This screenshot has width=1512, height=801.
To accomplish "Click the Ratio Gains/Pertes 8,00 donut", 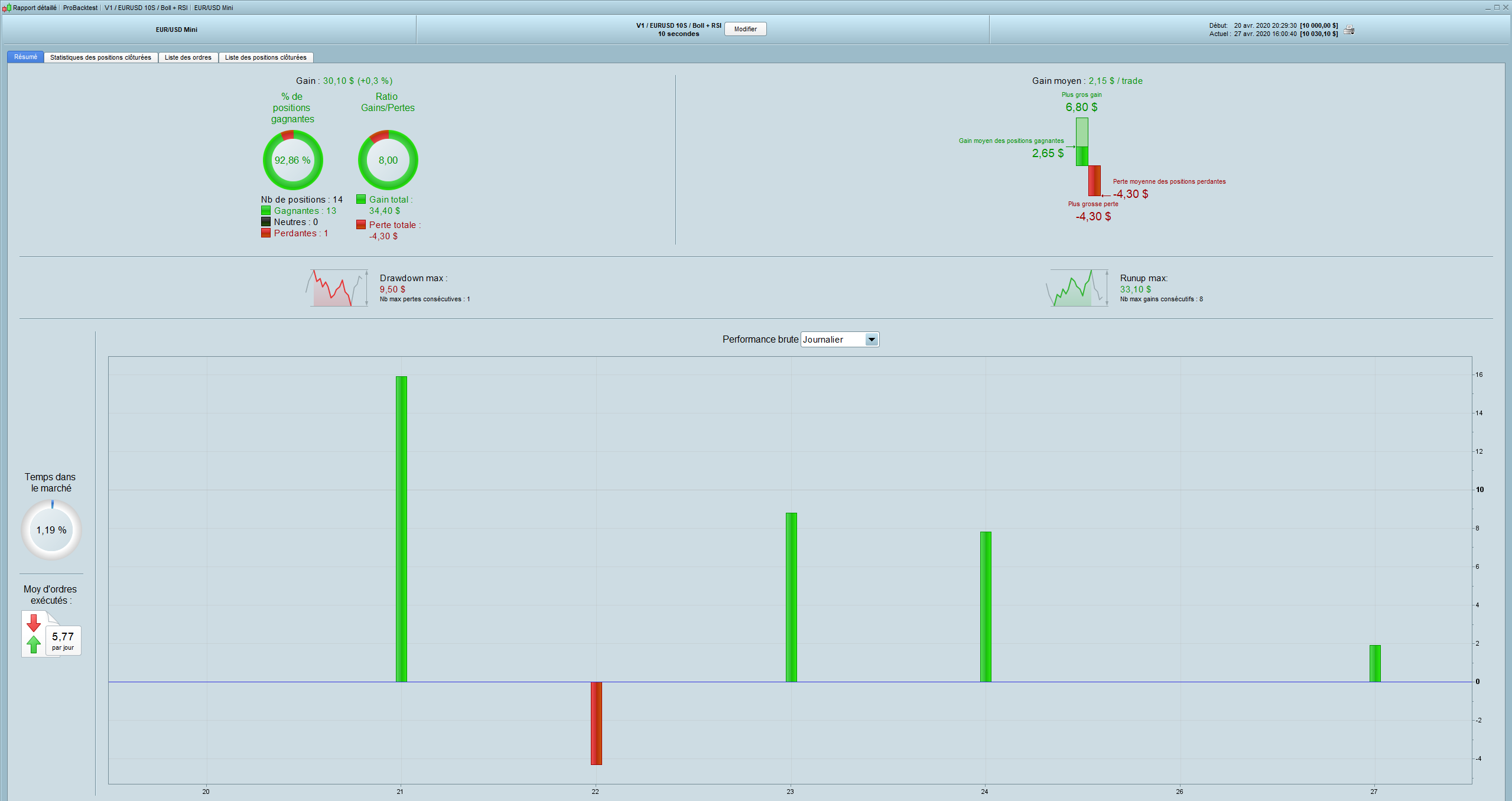I will point(388,160).
